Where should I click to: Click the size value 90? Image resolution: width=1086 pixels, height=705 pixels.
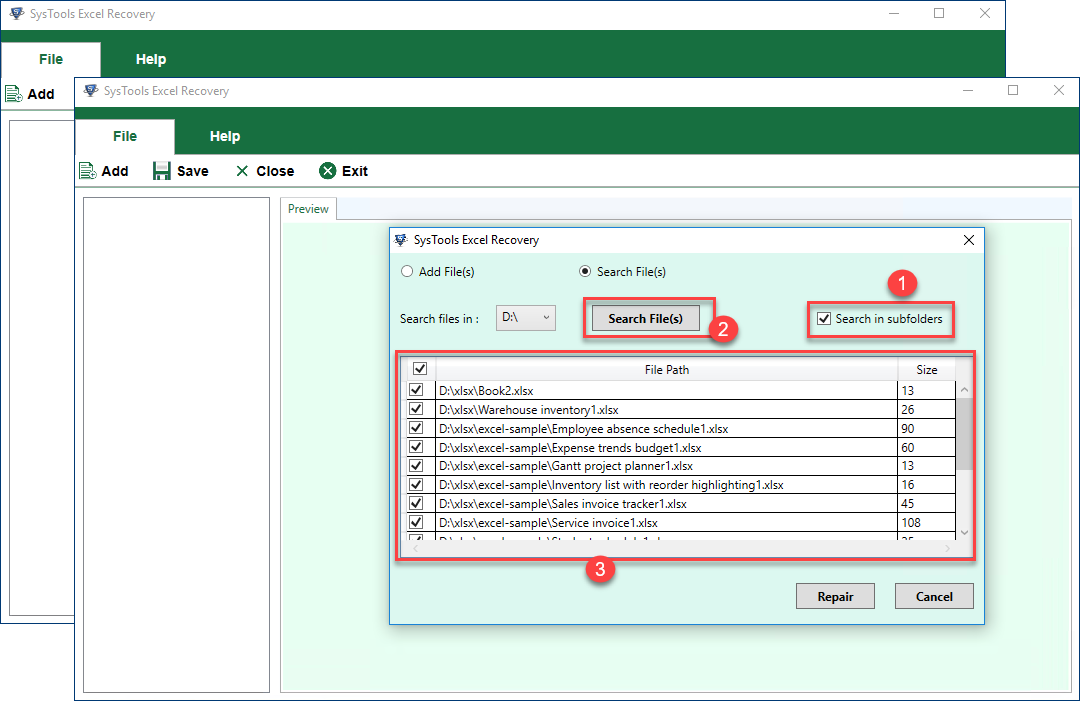tap(907, 429)
